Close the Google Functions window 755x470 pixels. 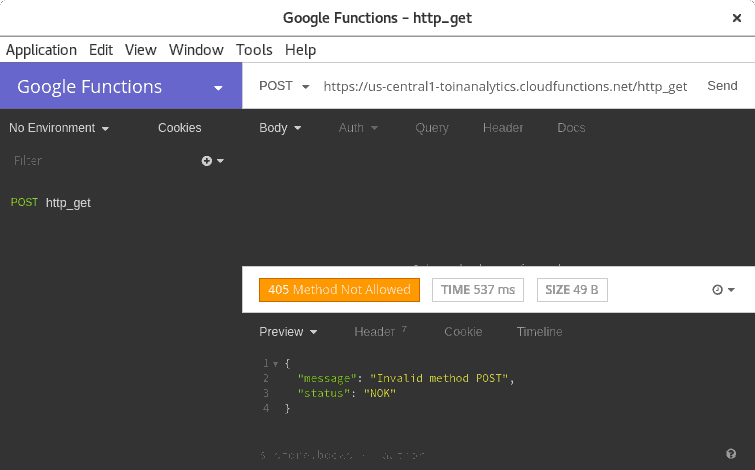[736, 18]
